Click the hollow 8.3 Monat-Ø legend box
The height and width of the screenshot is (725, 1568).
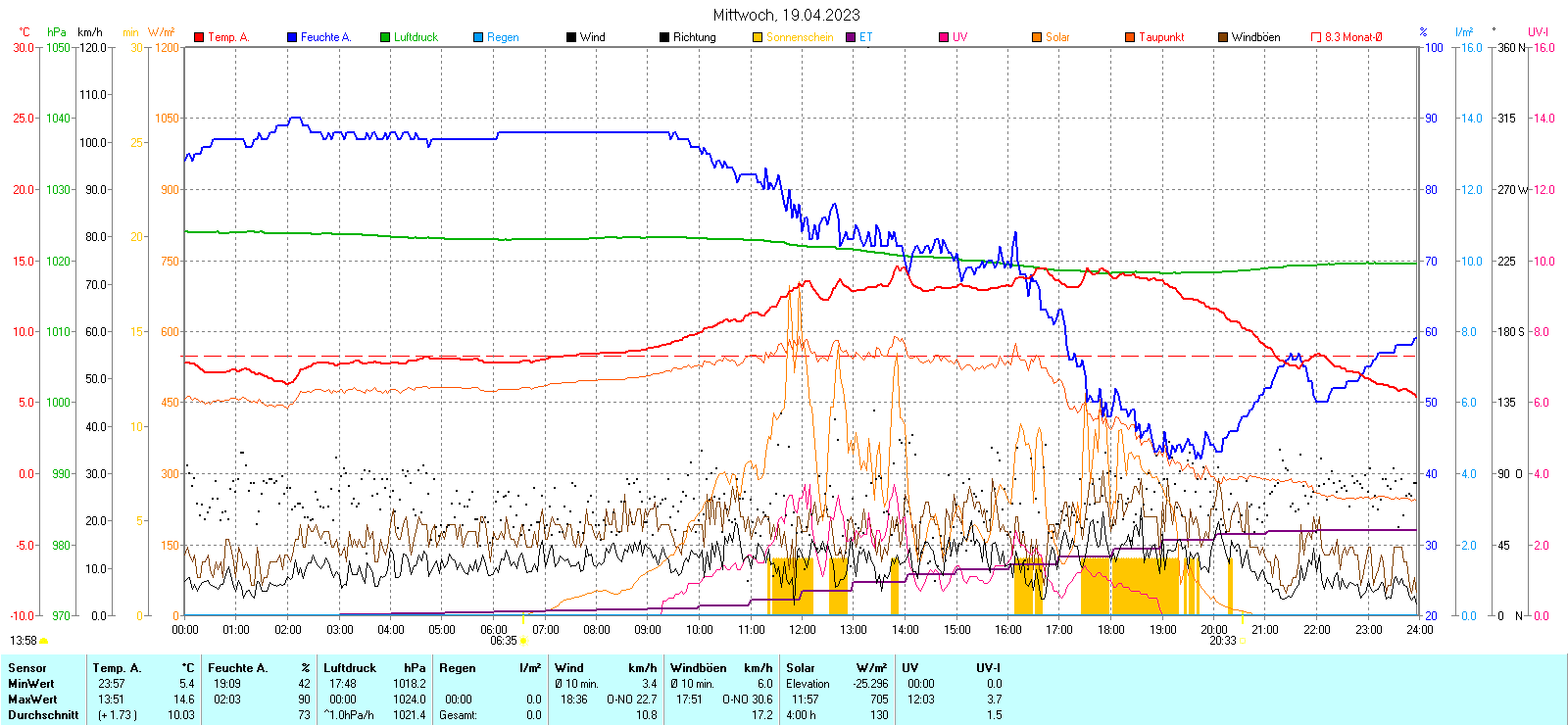[1316, 37]
